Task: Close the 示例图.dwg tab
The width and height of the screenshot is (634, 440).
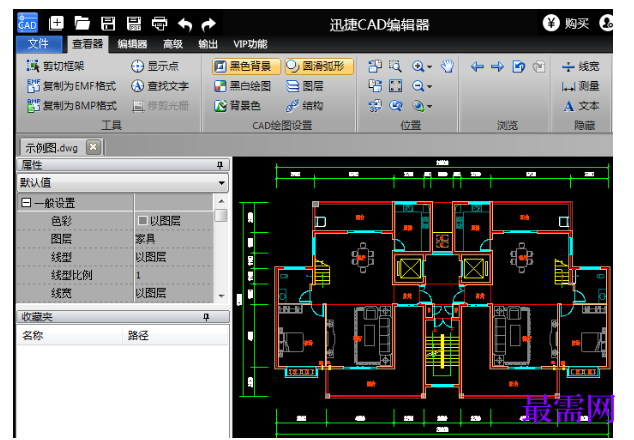Action: (93, 147)
